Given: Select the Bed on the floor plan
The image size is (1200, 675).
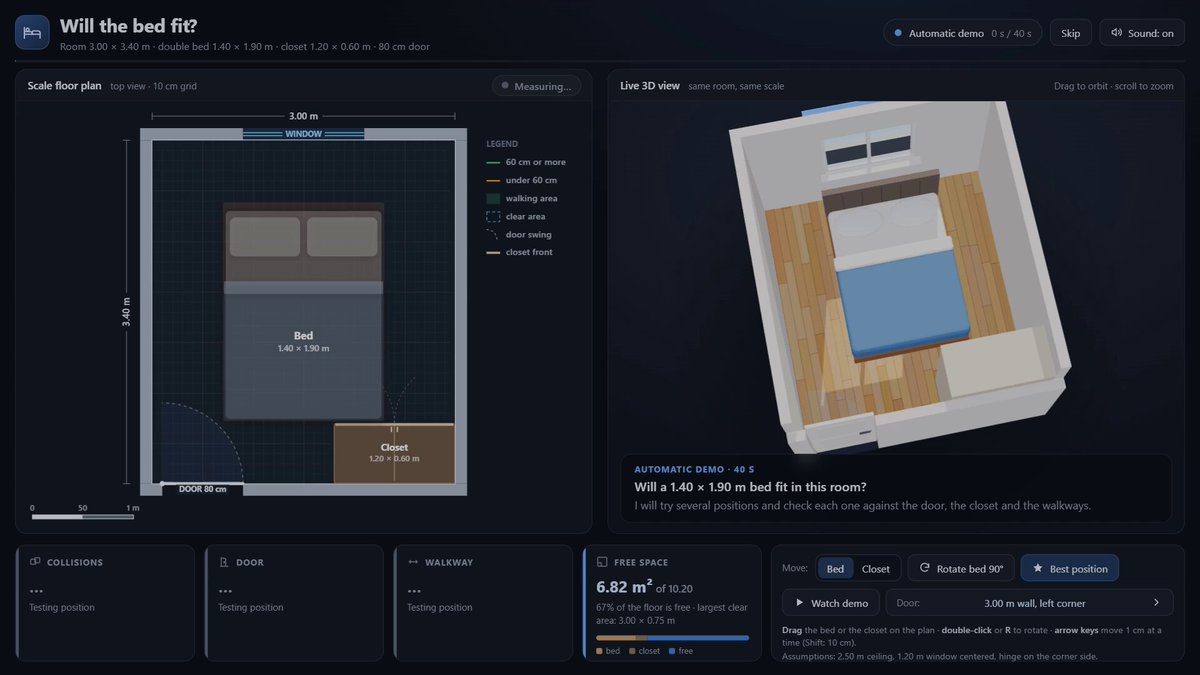Looking at the screenshot, I should 303,311.
